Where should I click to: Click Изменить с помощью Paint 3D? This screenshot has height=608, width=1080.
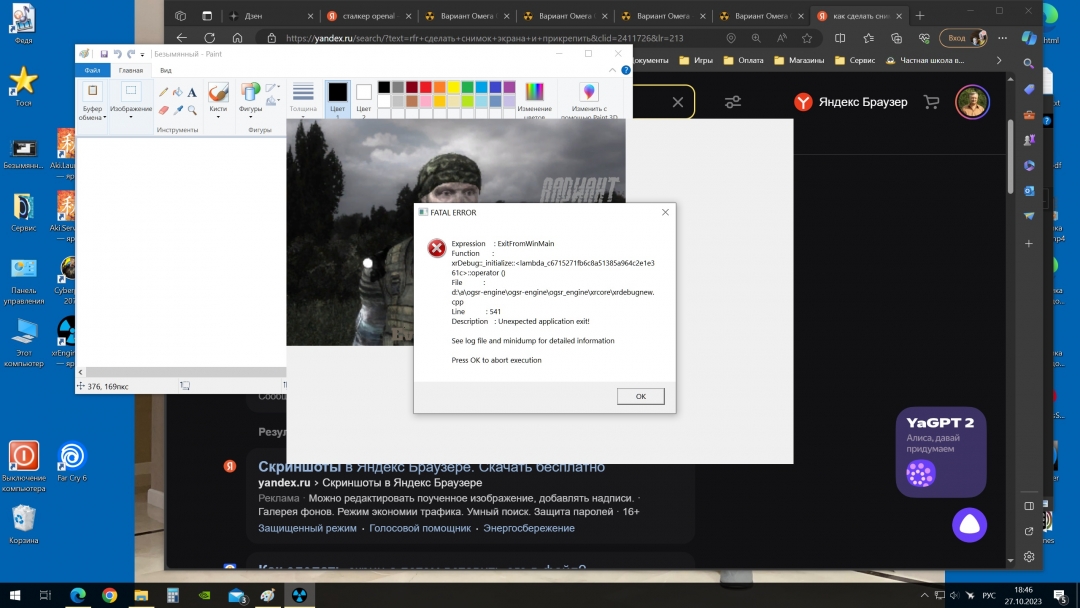coord(589,99)
